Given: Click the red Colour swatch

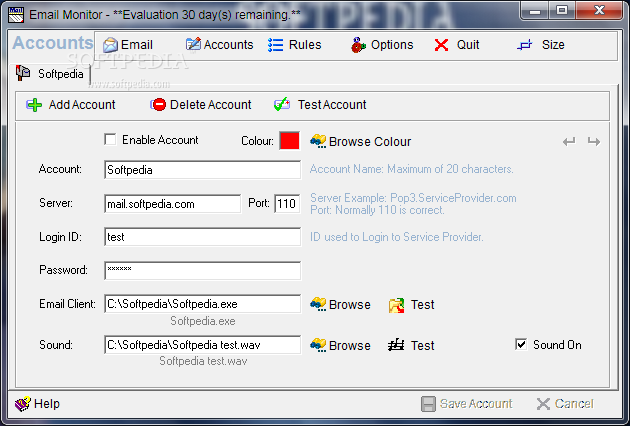Looking at the screenshot, I should 289,141.
